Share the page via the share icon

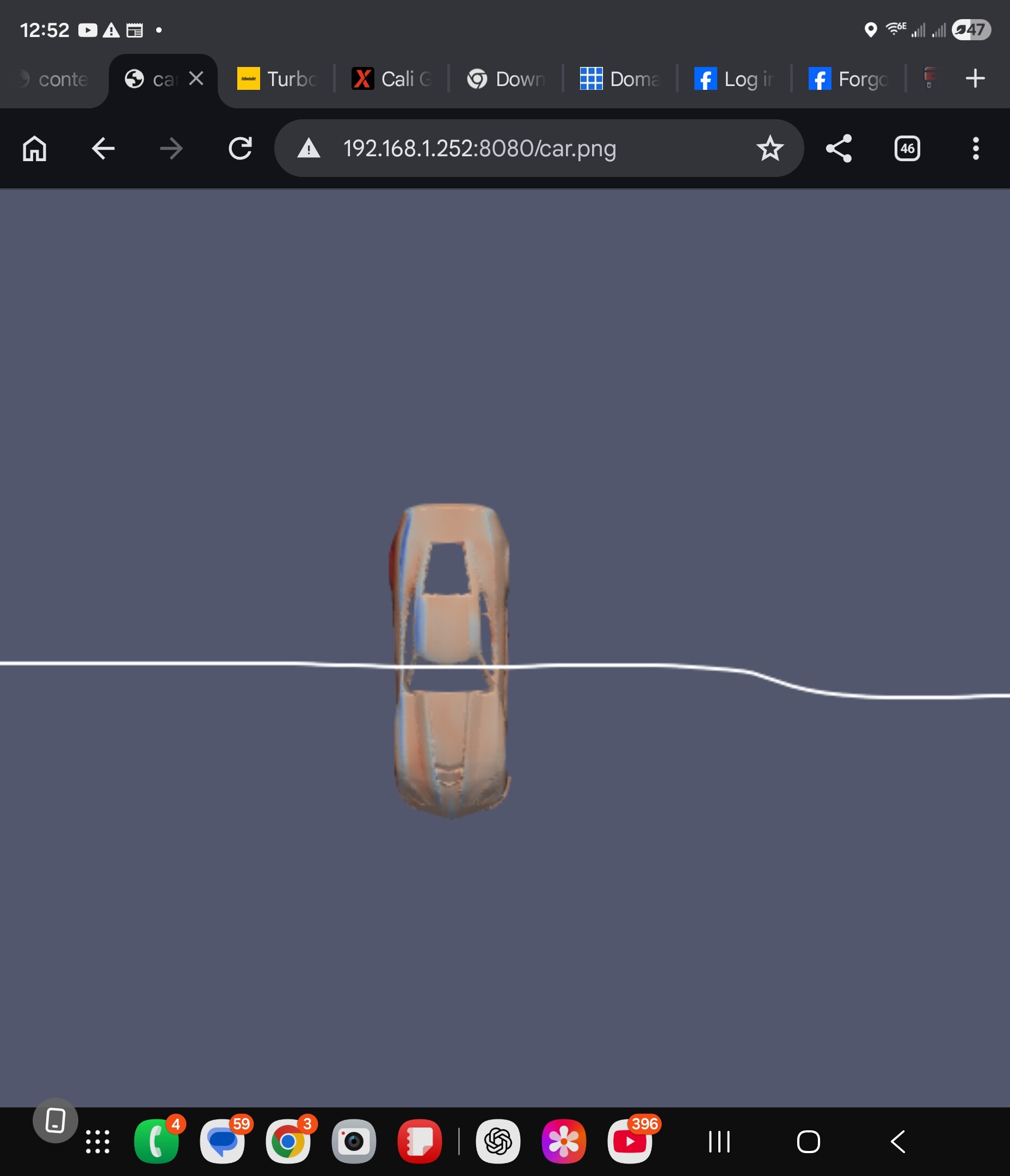coord(838,149)
